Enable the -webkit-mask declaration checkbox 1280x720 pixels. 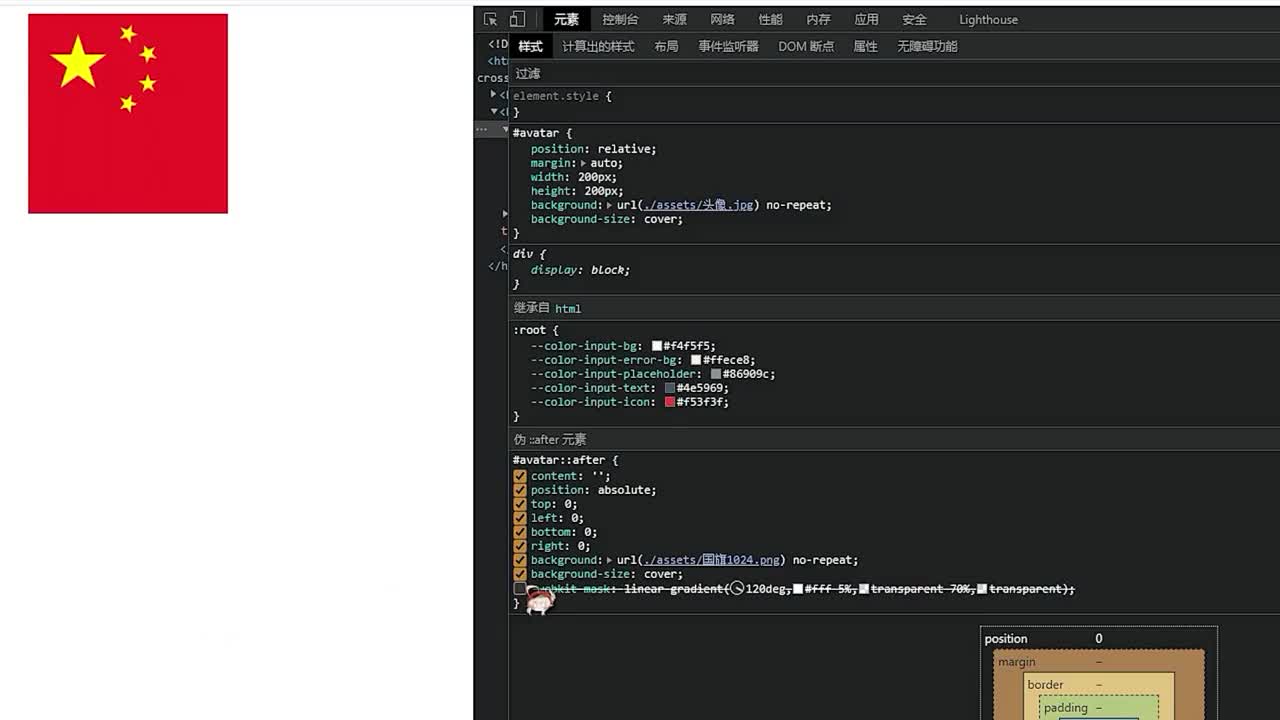520,589
